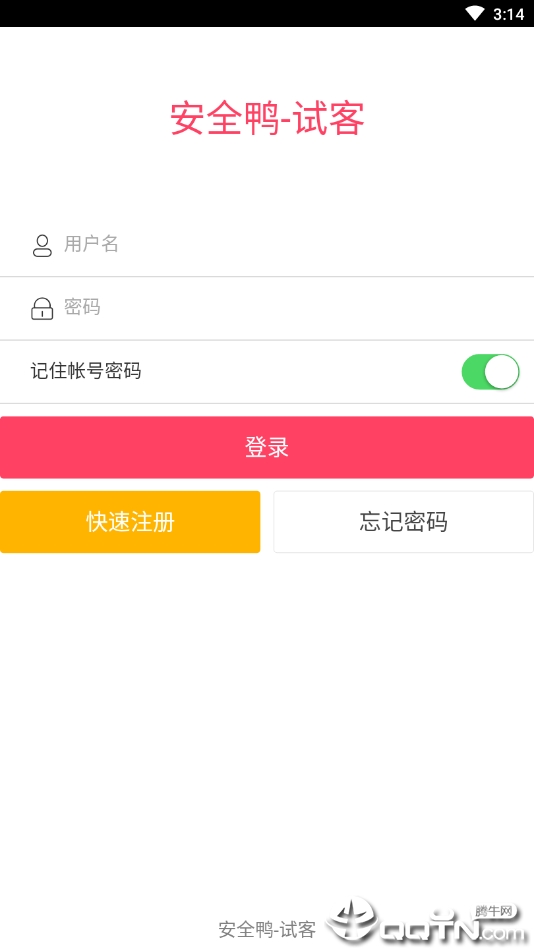Click the yellow 快速注册 button
This screenshot has width=534, height=949.
pos(130,522)
